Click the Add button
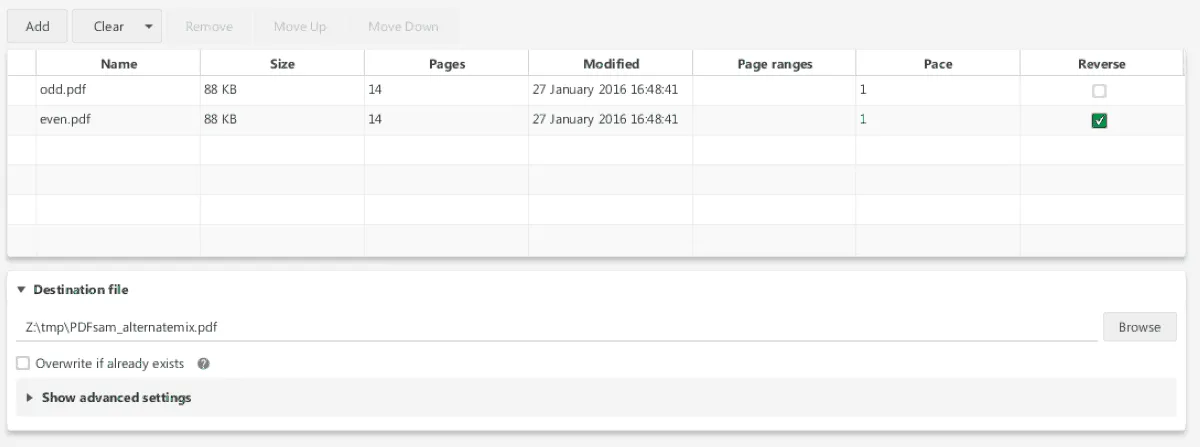Screen dimensions: 1200x447 pyautogui.click(x=37, y=27)
